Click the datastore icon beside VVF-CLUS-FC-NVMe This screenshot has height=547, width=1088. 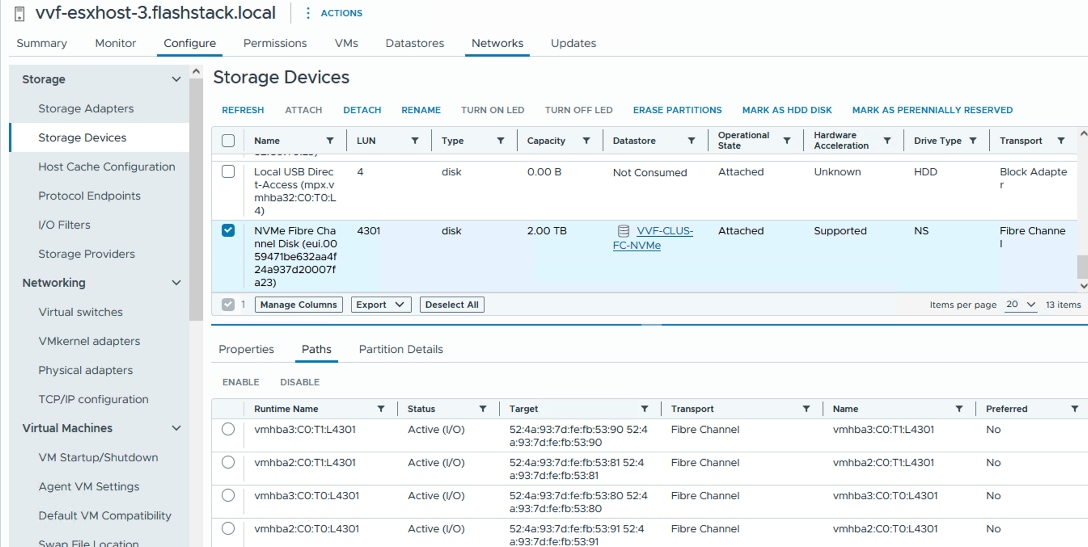coord(623,231)
